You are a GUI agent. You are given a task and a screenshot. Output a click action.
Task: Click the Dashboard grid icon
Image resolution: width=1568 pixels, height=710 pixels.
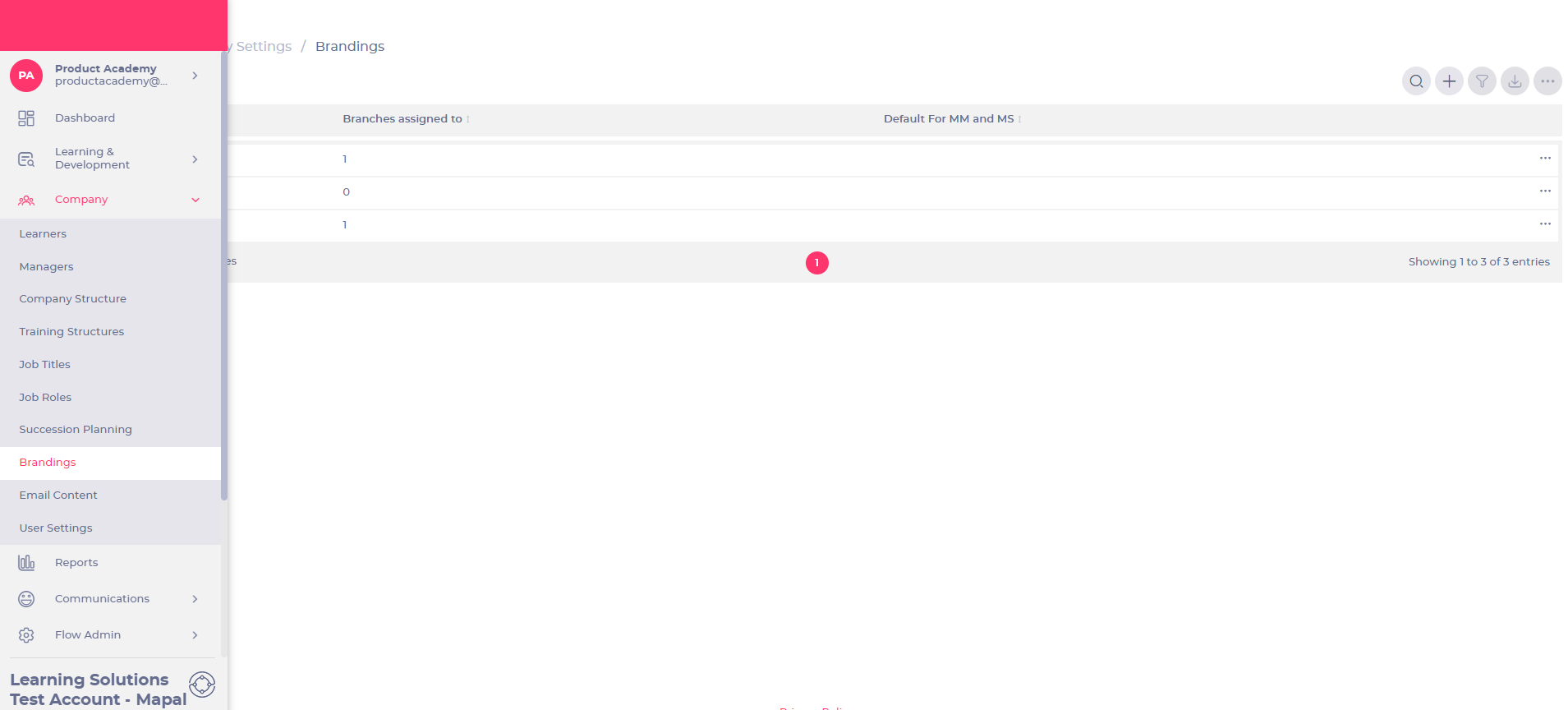pos(26,118)
